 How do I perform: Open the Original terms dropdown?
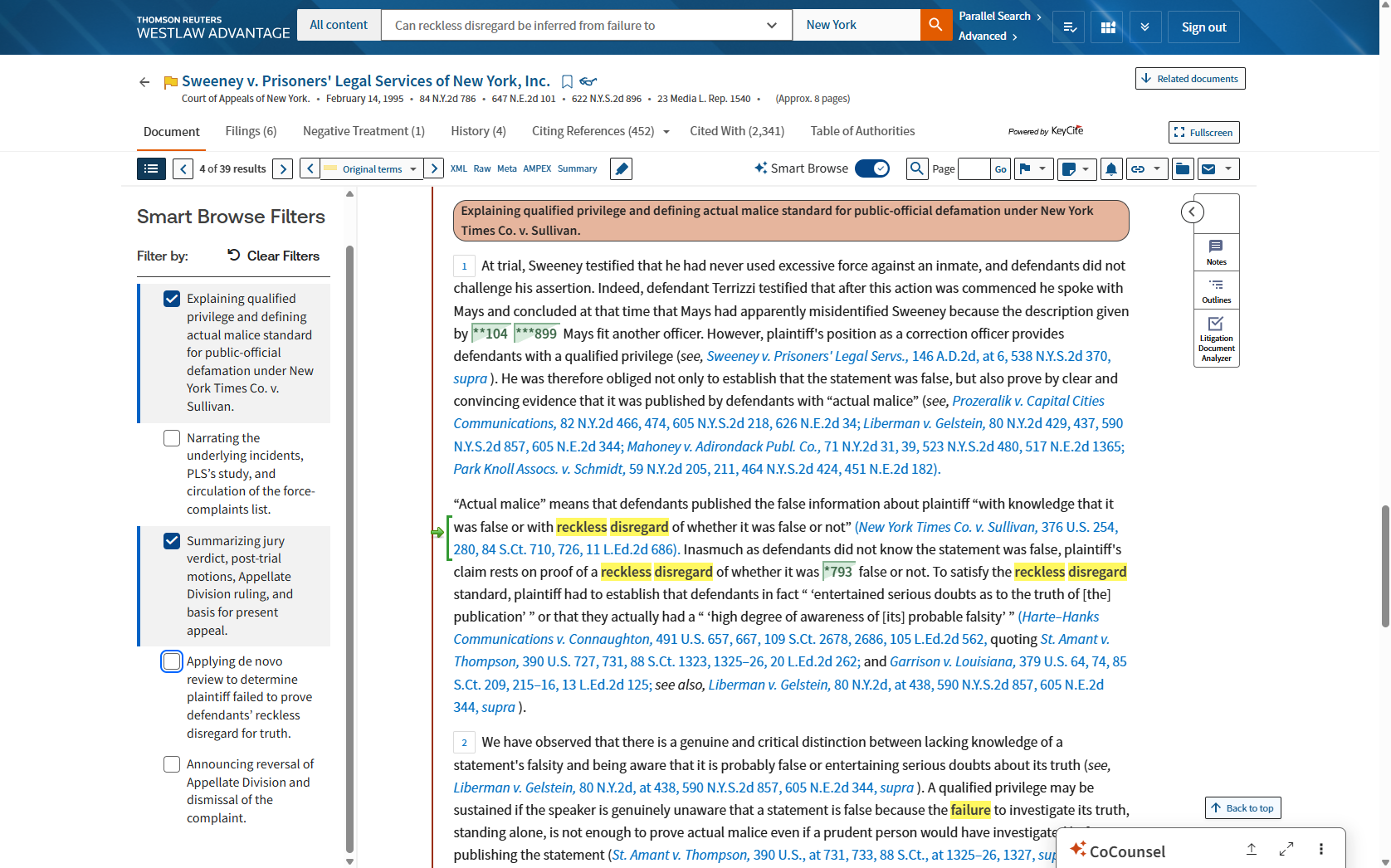[x=372, y=169]
